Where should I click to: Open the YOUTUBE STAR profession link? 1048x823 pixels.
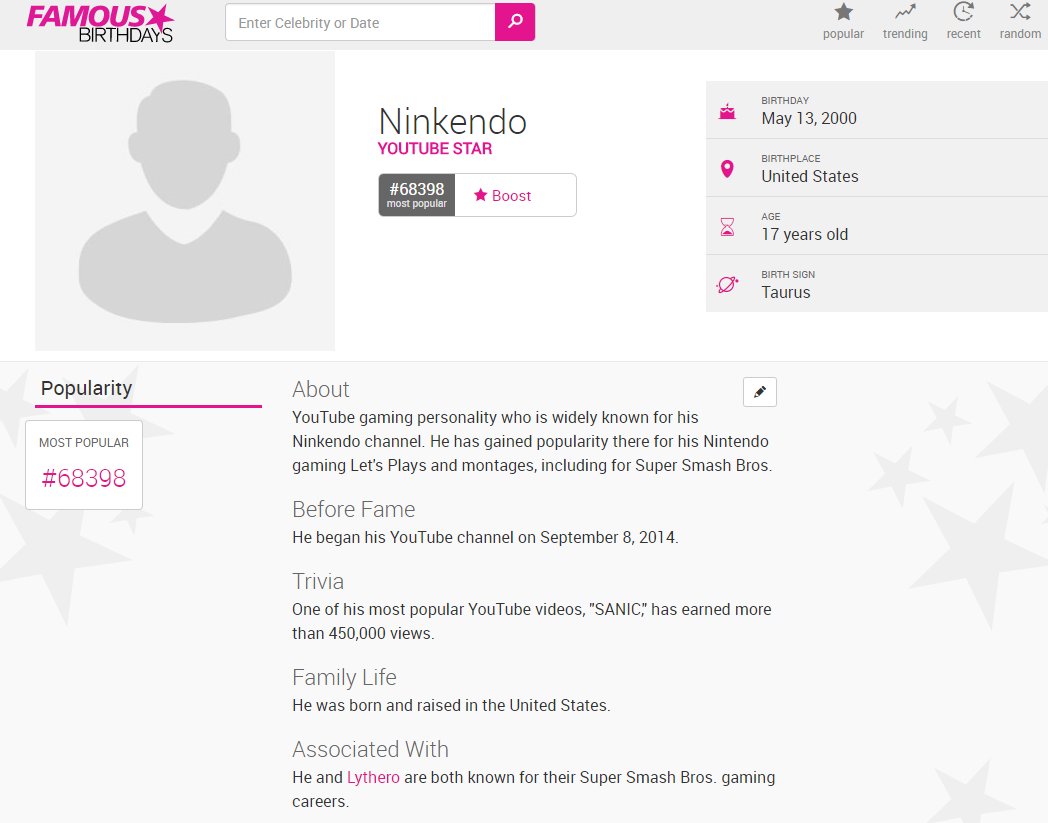click(x=434, y=148)
